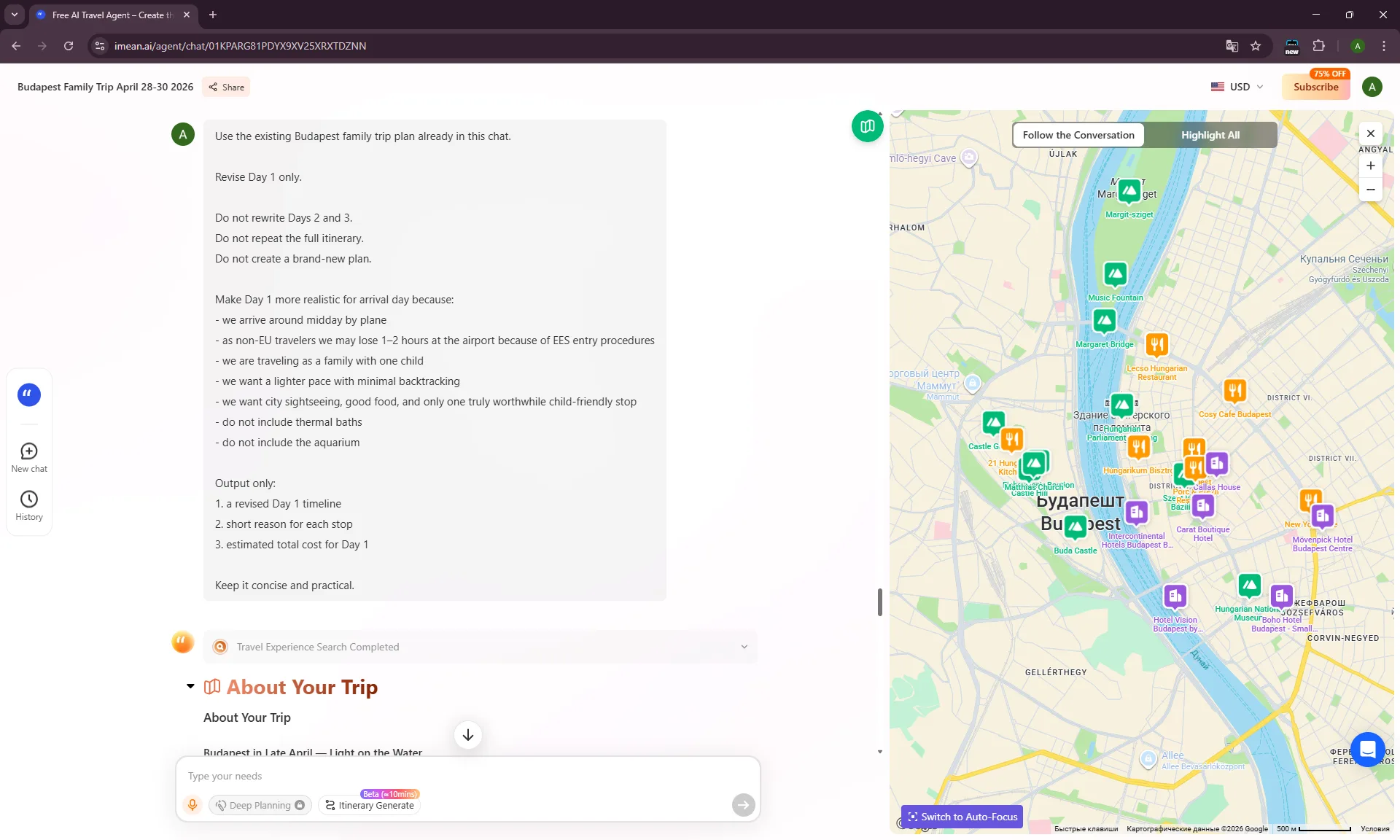This screenshot has height=840, width=1400.
Task: Select Intercontinental Hotels Budapest pin
Action: (x=1136, y=513)
